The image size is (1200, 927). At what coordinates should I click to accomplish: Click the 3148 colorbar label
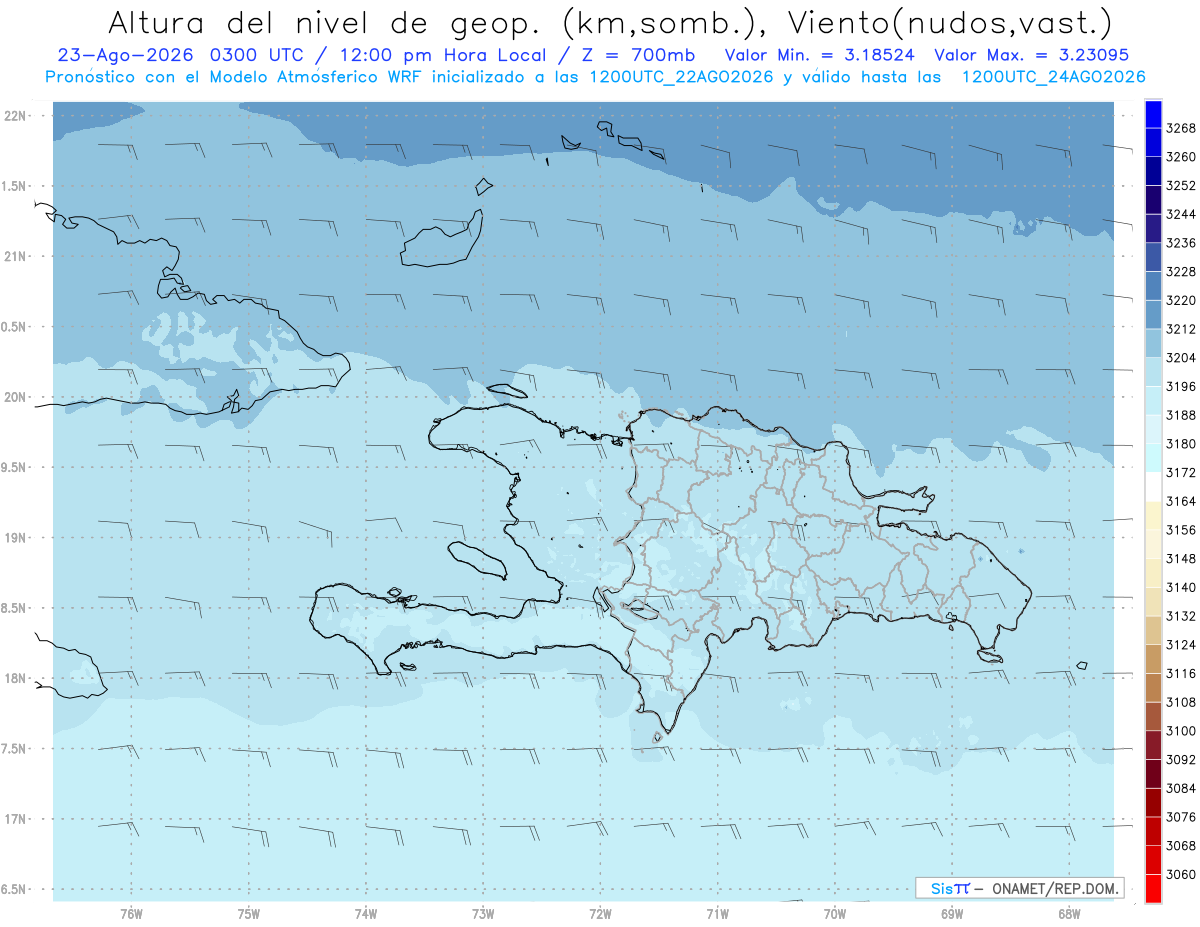pyautogui.click(x=1181, y=558)
